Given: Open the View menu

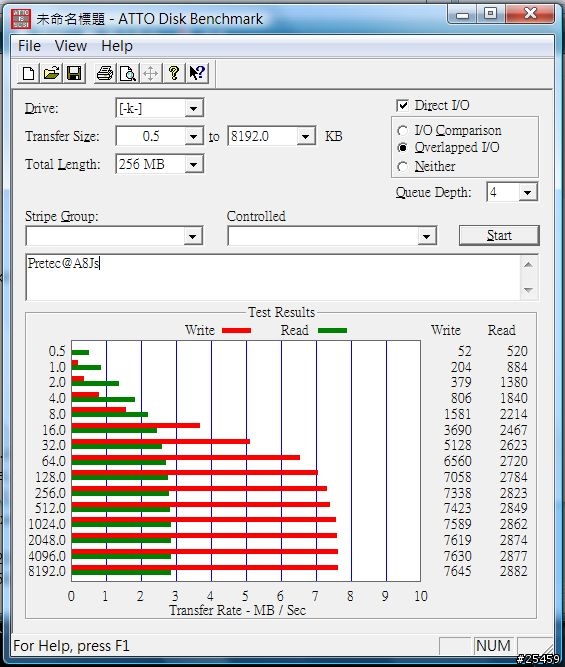Looking at the screenshot, I should pyautogui.click(x=71, y=46).
